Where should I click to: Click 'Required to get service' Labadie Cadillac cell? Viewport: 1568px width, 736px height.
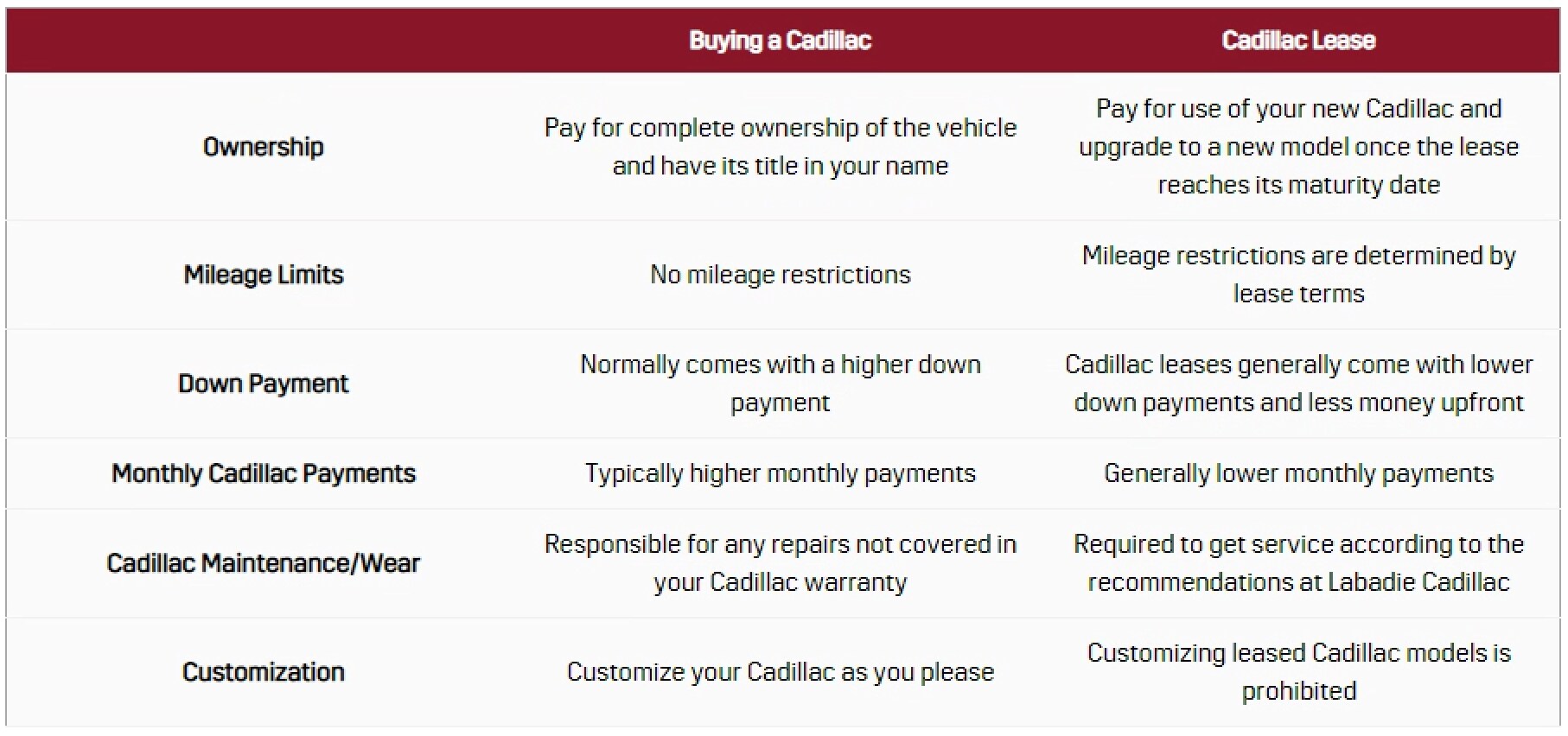pos(1298,563)
